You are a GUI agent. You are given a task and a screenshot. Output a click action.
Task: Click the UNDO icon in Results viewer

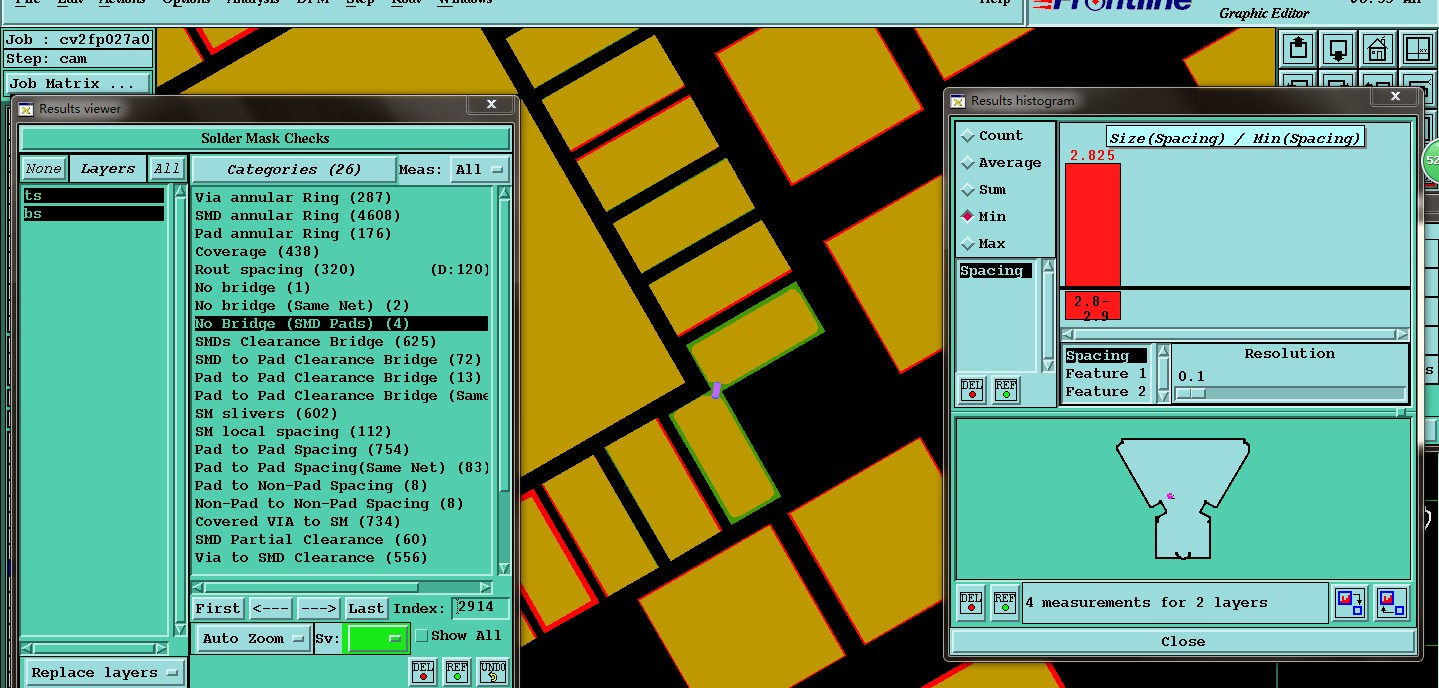492,672
